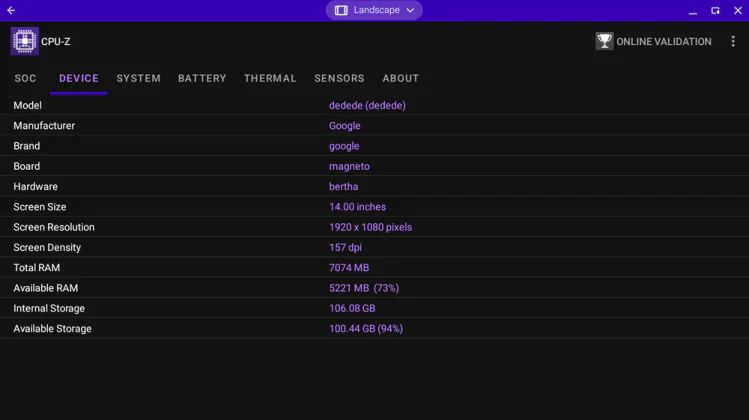Click the Board value magneto
The image size is (749, 420).
point(349,167)
